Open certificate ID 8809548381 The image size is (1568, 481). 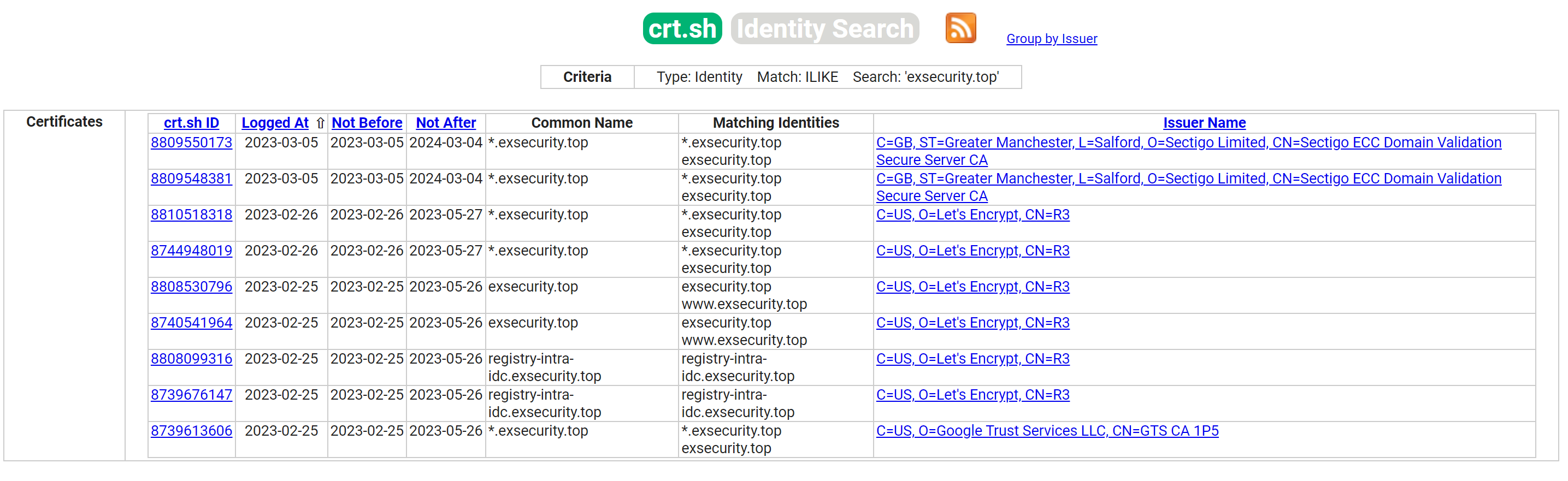click(x=191, y=178)
